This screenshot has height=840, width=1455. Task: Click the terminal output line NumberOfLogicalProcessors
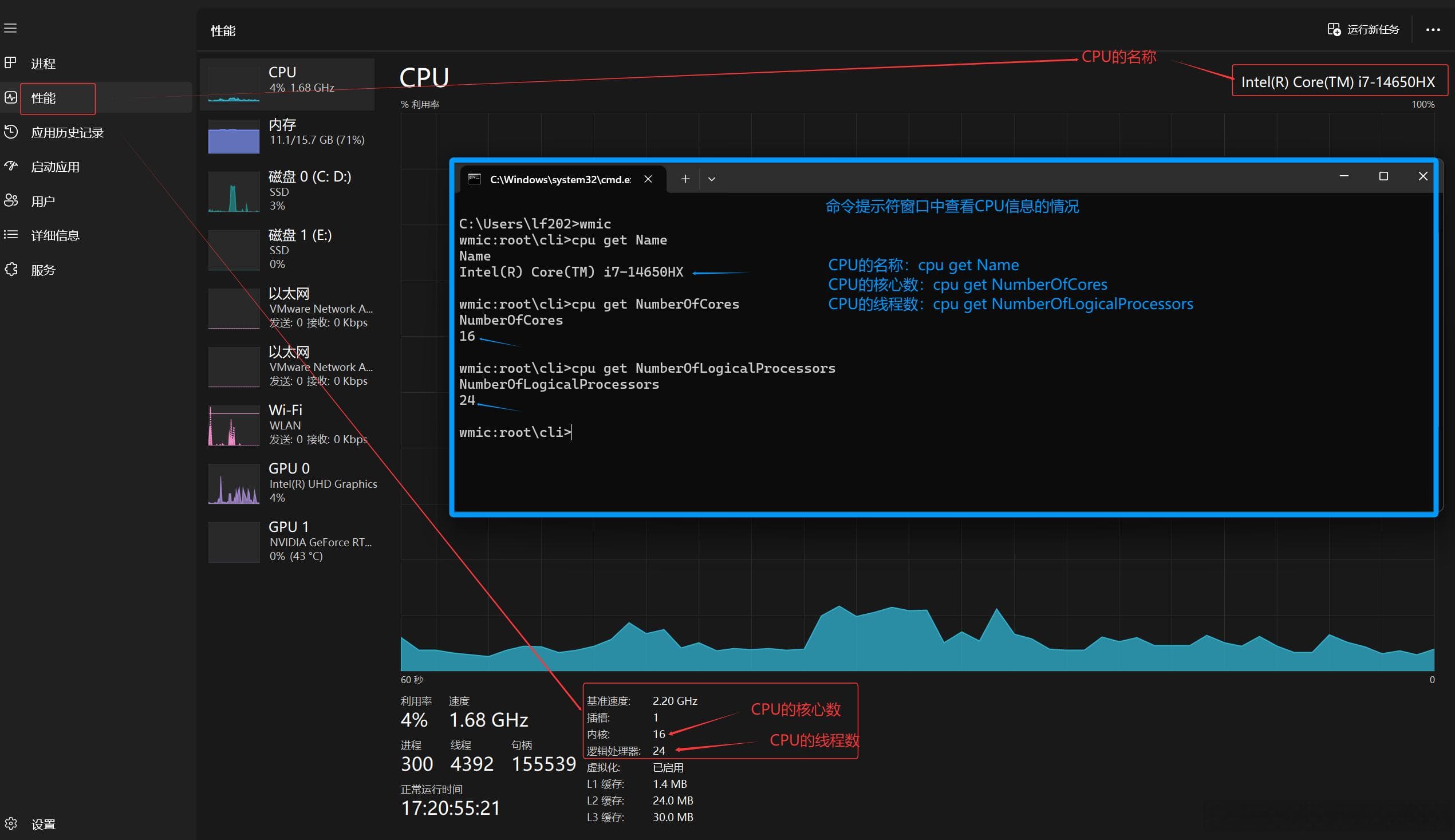558,384
